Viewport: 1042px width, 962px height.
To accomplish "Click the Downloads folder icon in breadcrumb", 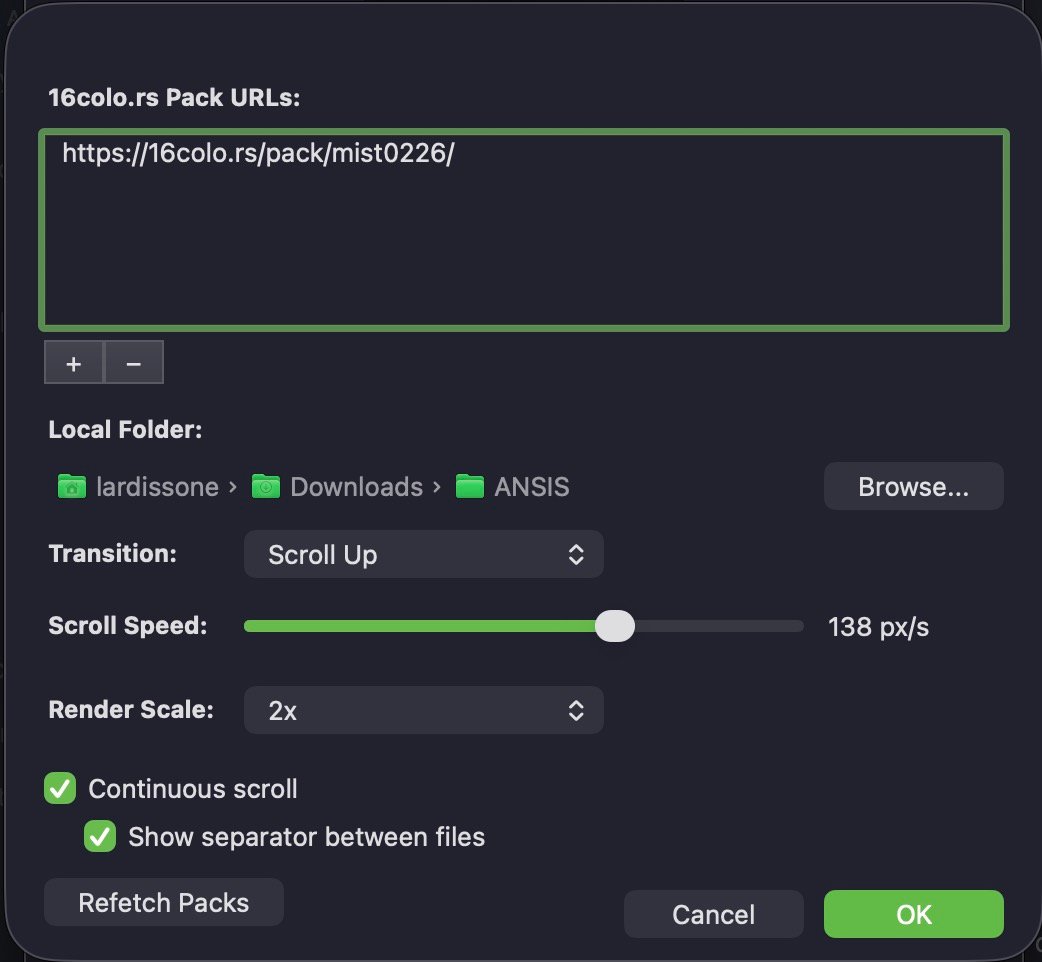I will click(265, 486).
